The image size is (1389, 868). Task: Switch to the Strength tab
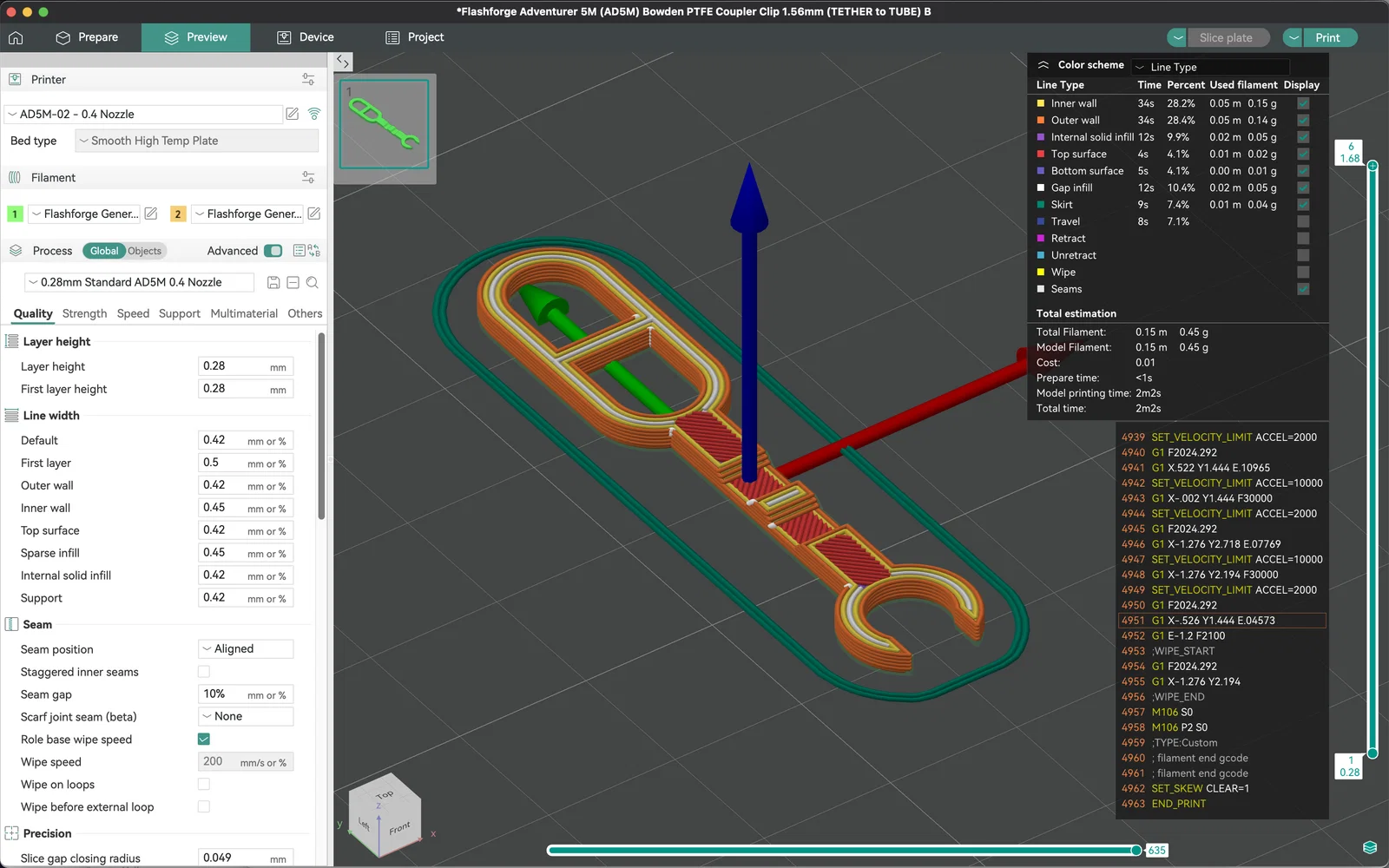click(x=84, y=313)
